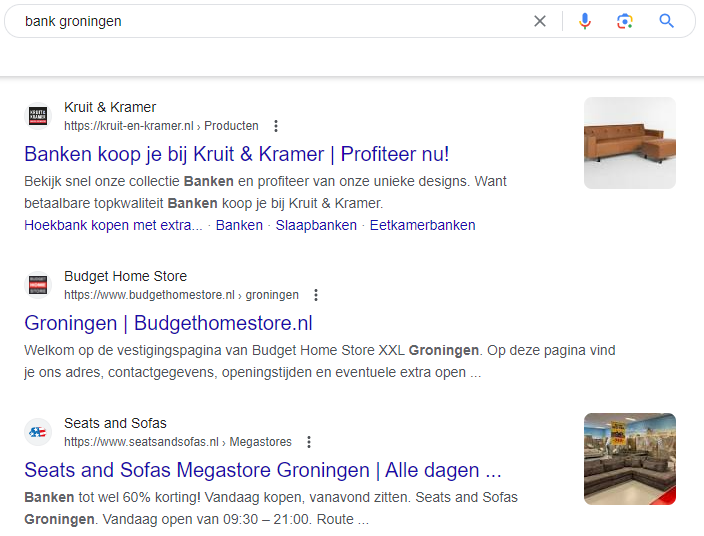Click the brown sofa thumbnail image
This screenshot has width=704, height=536.
click(630, 143)
